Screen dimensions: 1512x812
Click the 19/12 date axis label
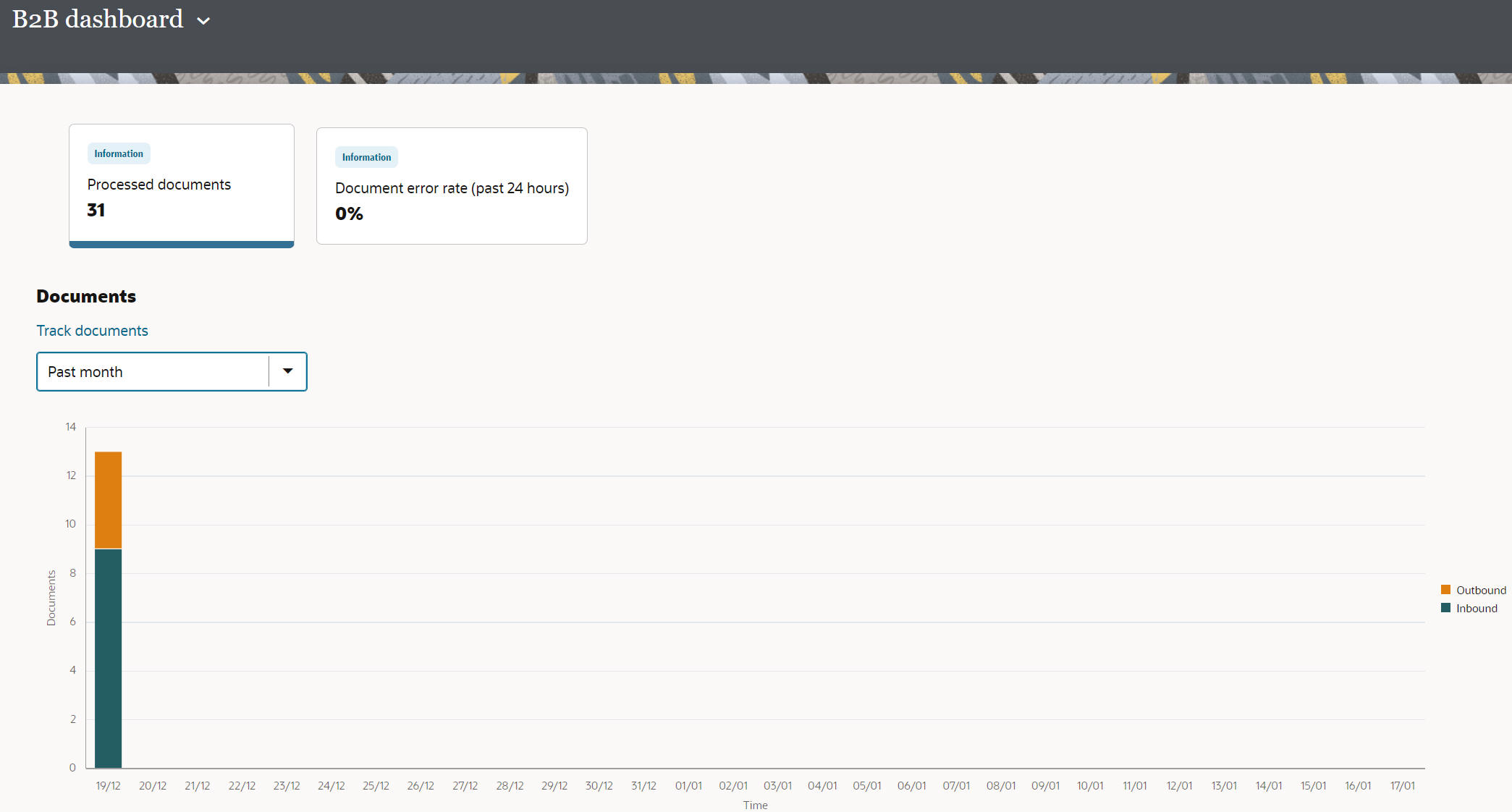click(x=108, y=785)
